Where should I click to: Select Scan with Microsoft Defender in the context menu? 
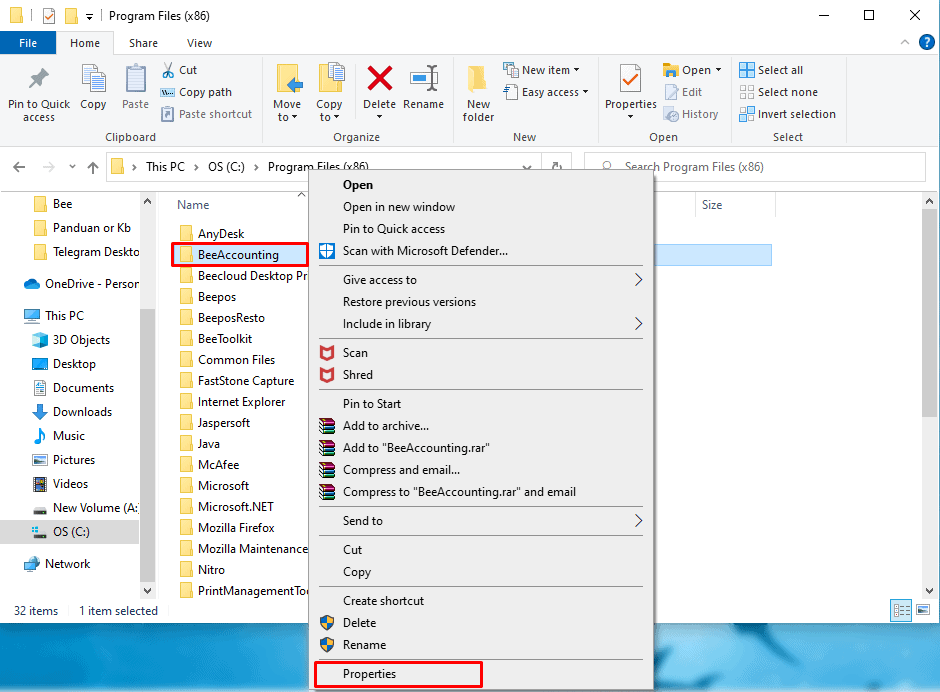coord(425,251)
